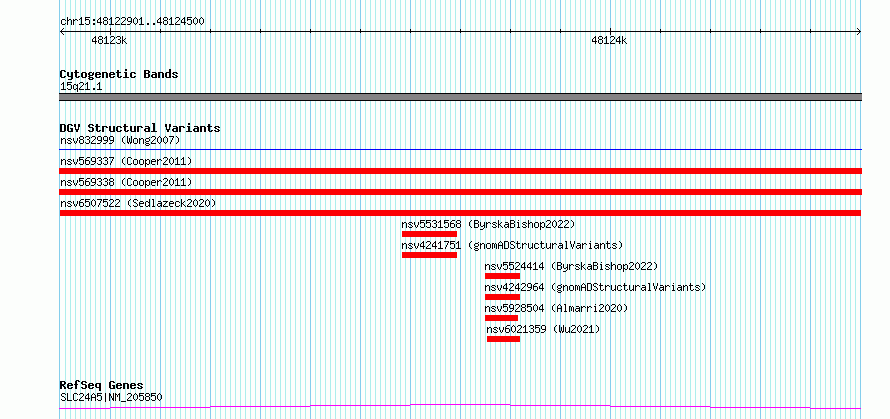The width and height of the screenshot is (890, 419).
Task: Click the left arrow end of the ruler
Action: [62, 32]
